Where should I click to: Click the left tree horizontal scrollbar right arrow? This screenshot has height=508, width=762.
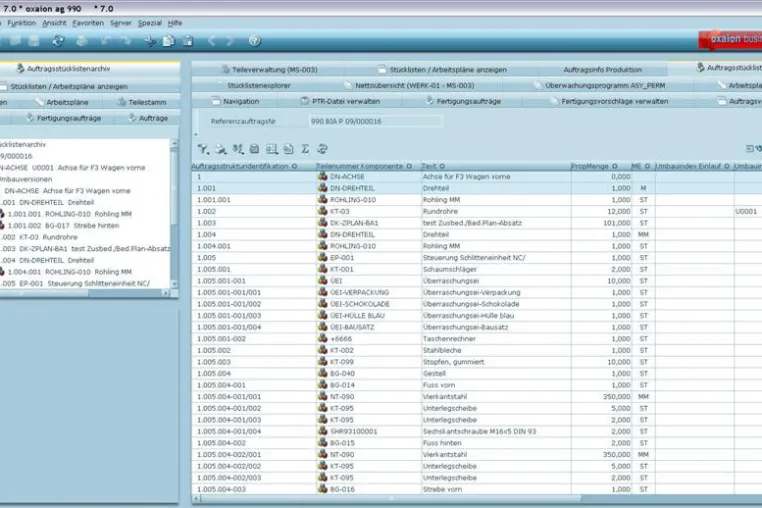166,293
